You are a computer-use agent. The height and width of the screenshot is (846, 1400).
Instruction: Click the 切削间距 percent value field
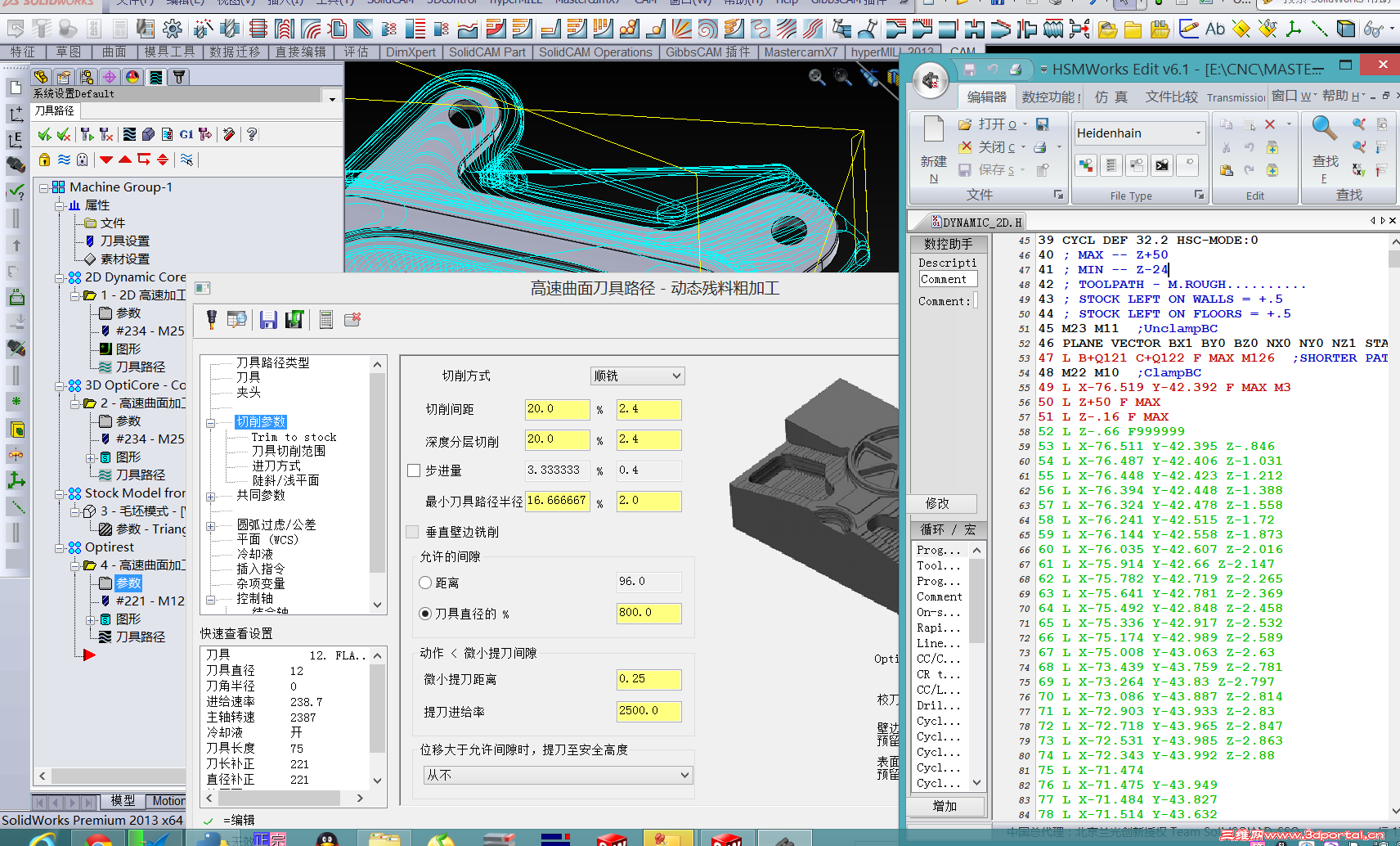pyautogui.click(x=557, y=409)
